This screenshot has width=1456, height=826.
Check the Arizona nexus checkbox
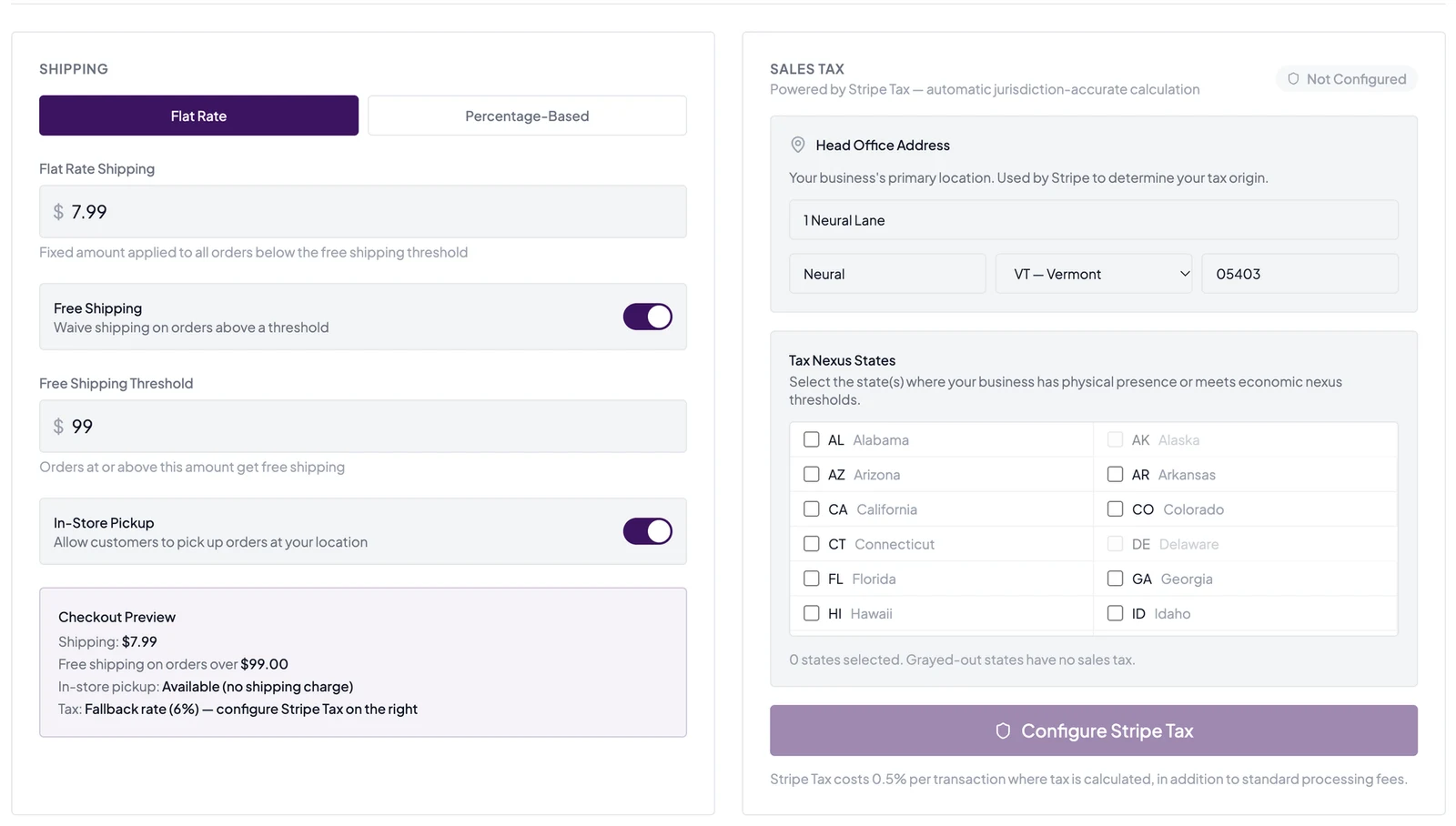coord(812,474)
